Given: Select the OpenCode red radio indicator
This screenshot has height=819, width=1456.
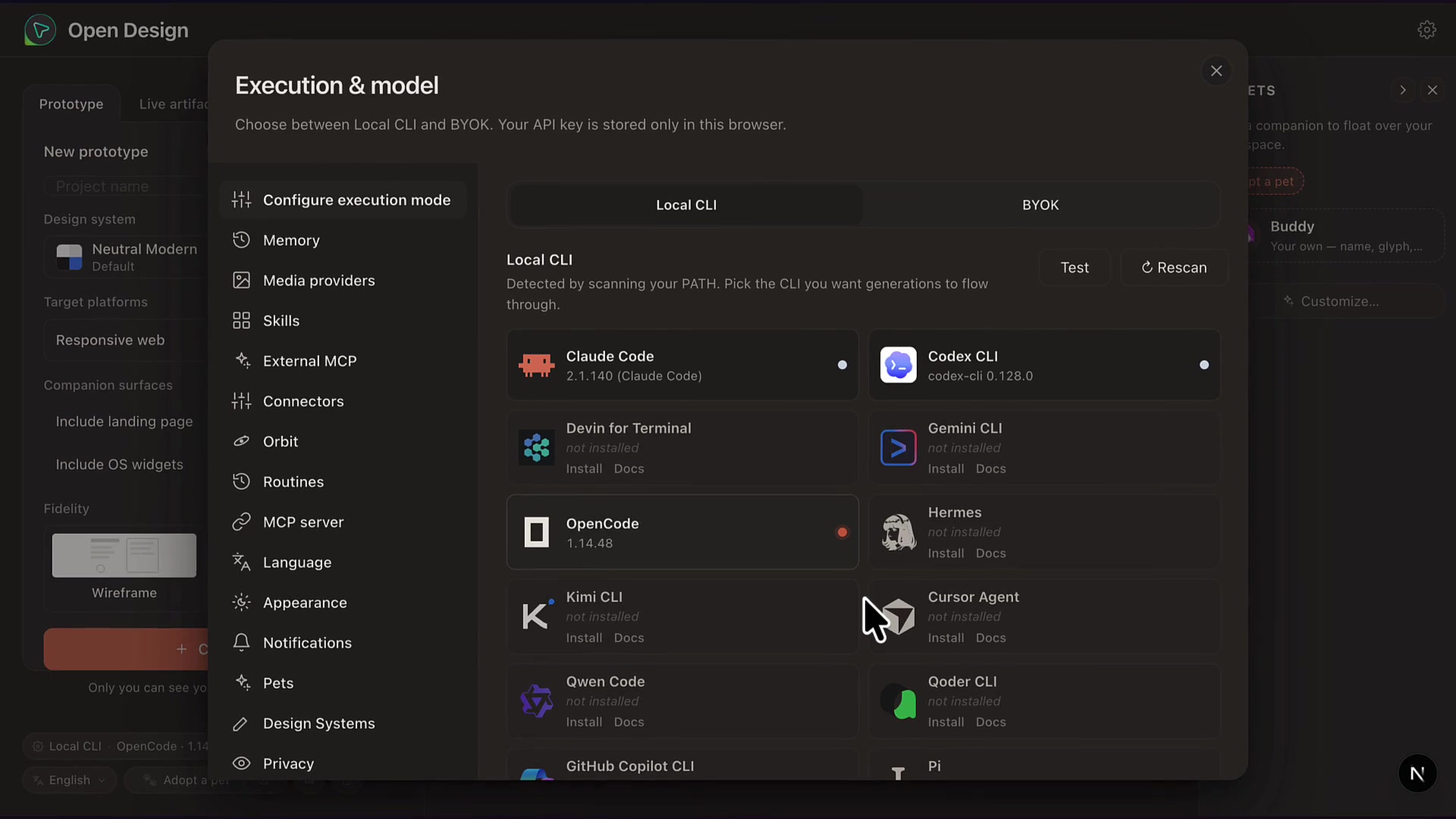Looking at the screenshot, I should [842, 532].
